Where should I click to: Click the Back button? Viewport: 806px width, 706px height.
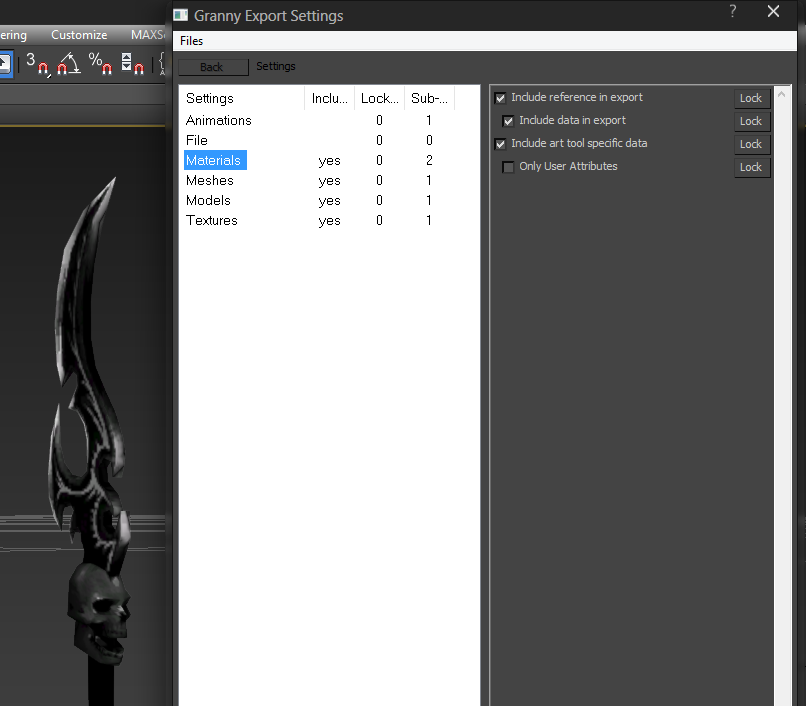tap(213, 67)
